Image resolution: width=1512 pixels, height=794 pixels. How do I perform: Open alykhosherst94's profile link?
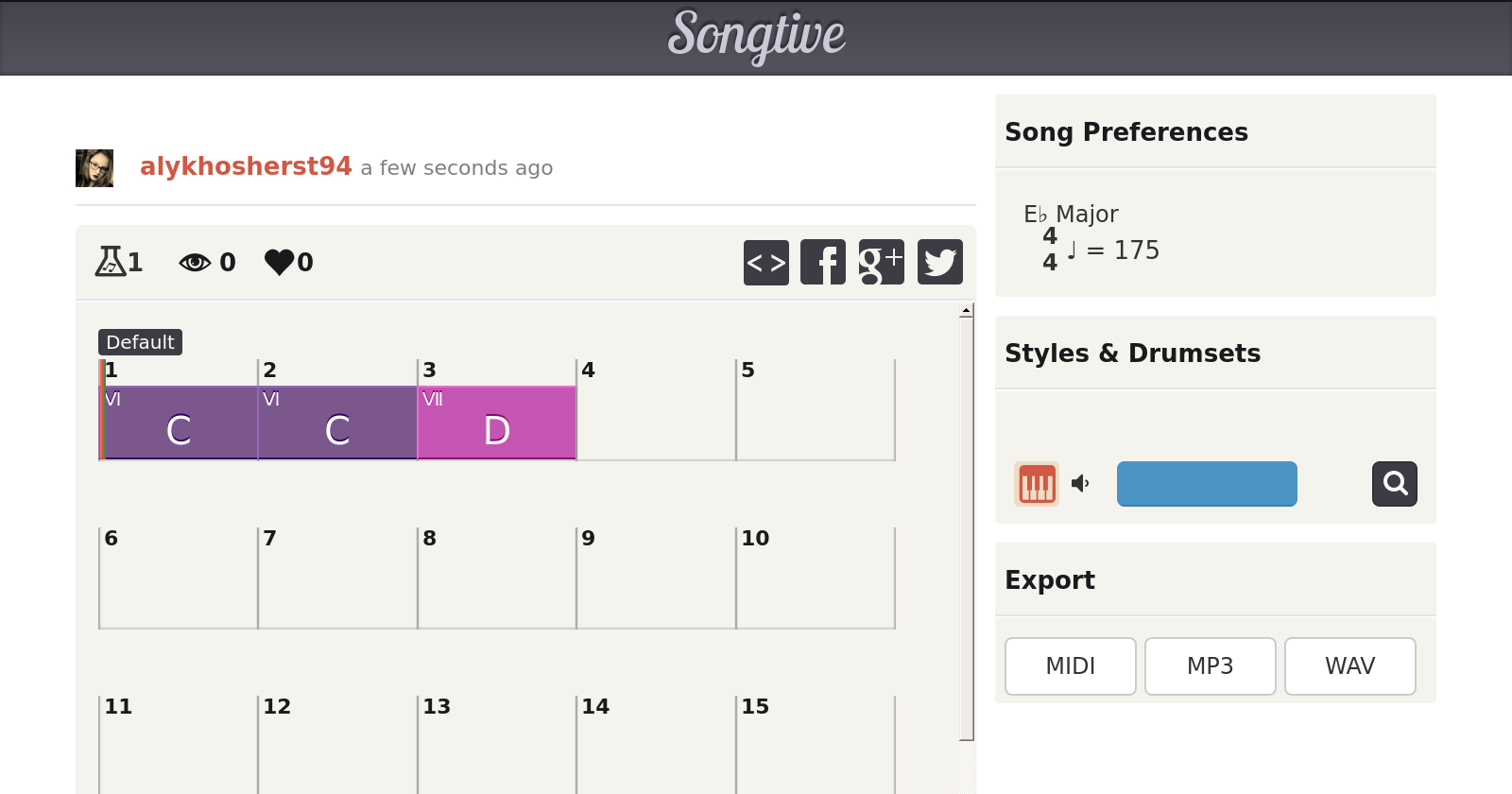tap(246, 166)
